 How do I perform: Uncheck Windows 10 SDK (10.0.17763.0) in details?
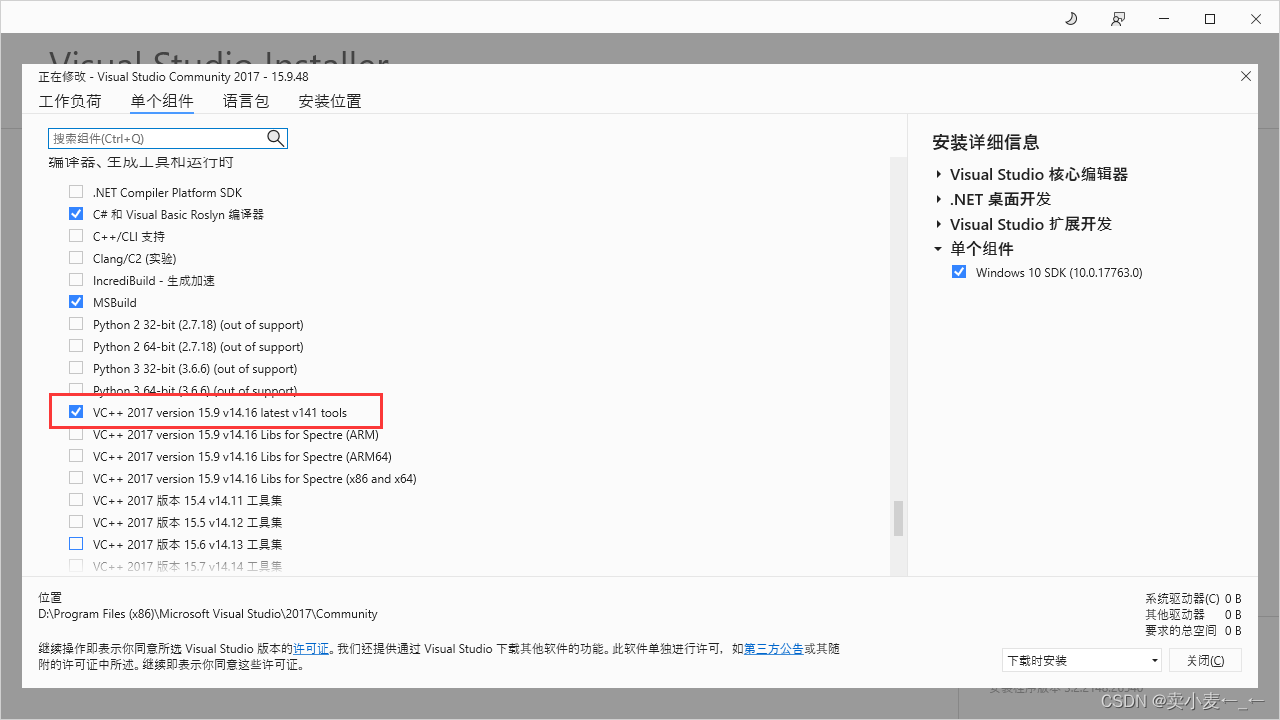click(x=959, y=272)
